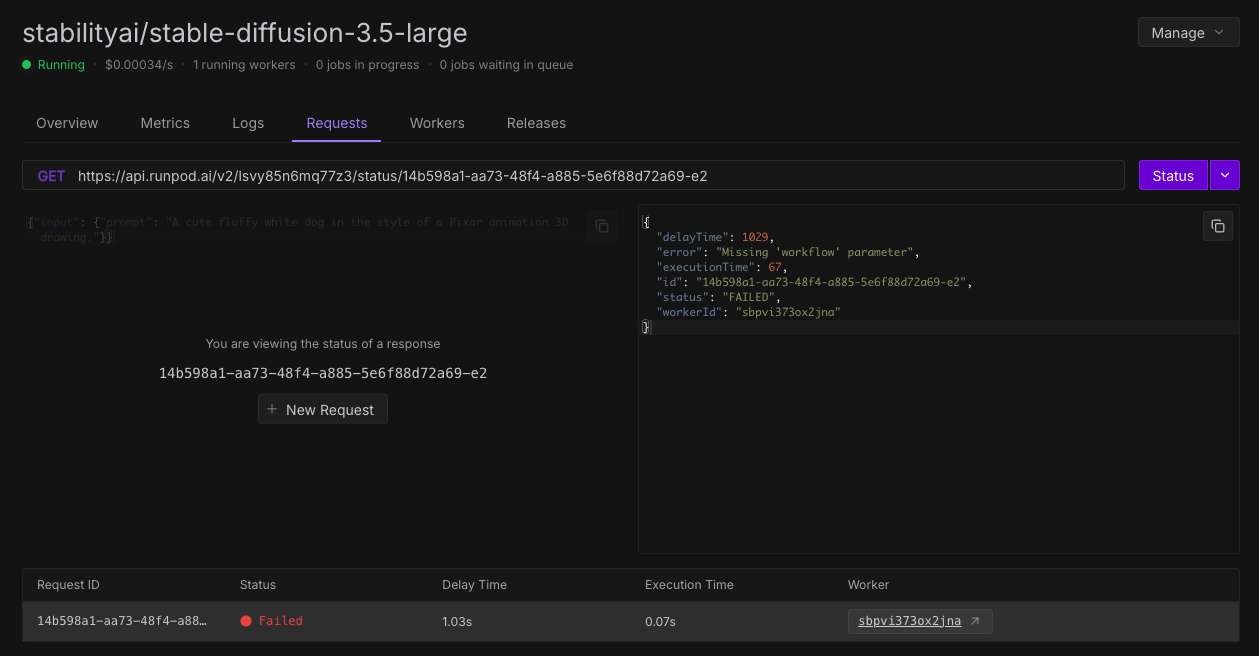Click the Failed status text in row

(x=280, y=621)
